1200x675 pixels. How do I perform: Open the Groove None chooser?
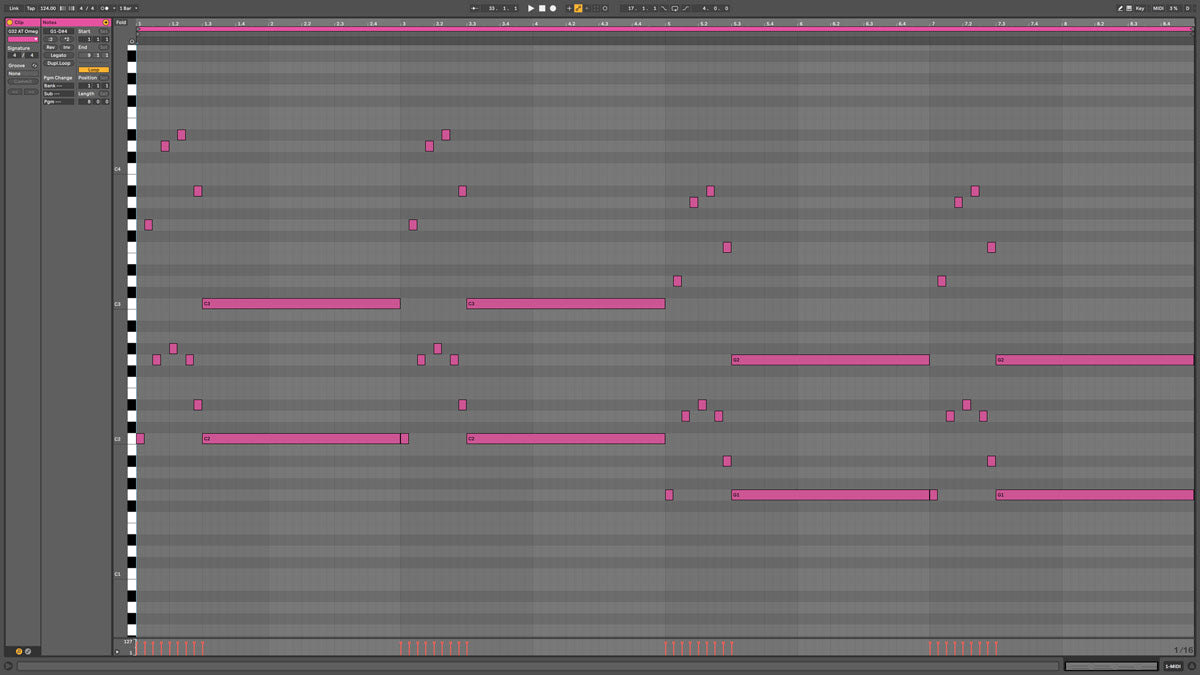point(22,73)
